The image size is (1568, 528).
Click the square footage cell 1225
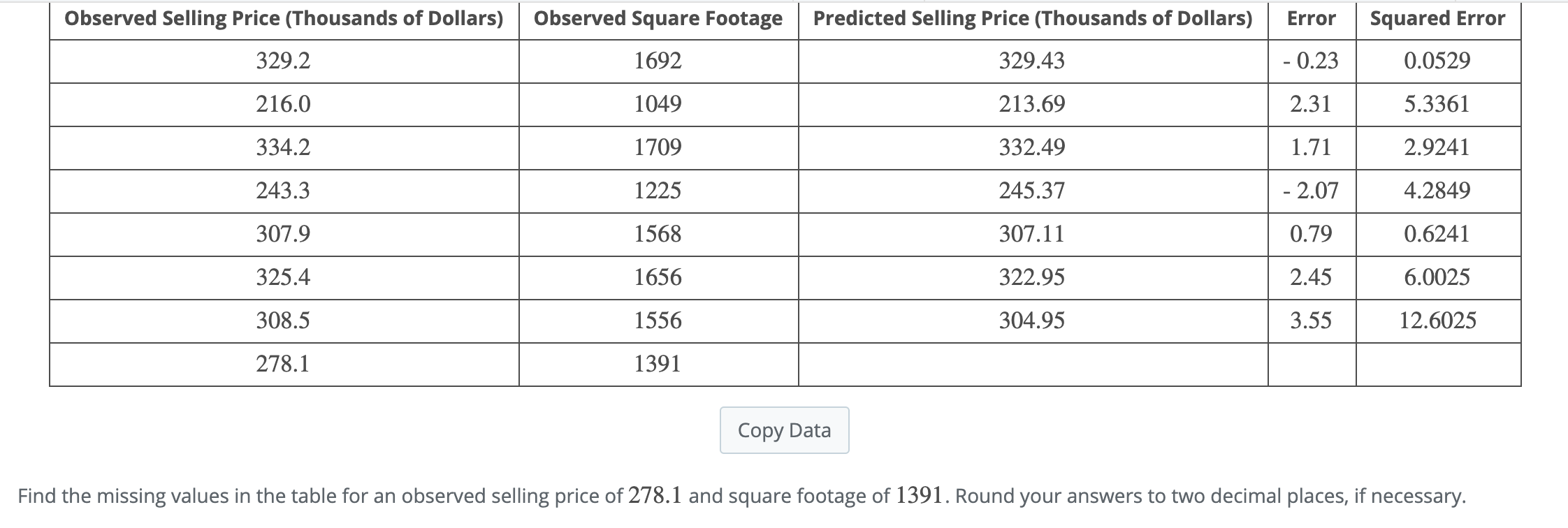[658, 191]
